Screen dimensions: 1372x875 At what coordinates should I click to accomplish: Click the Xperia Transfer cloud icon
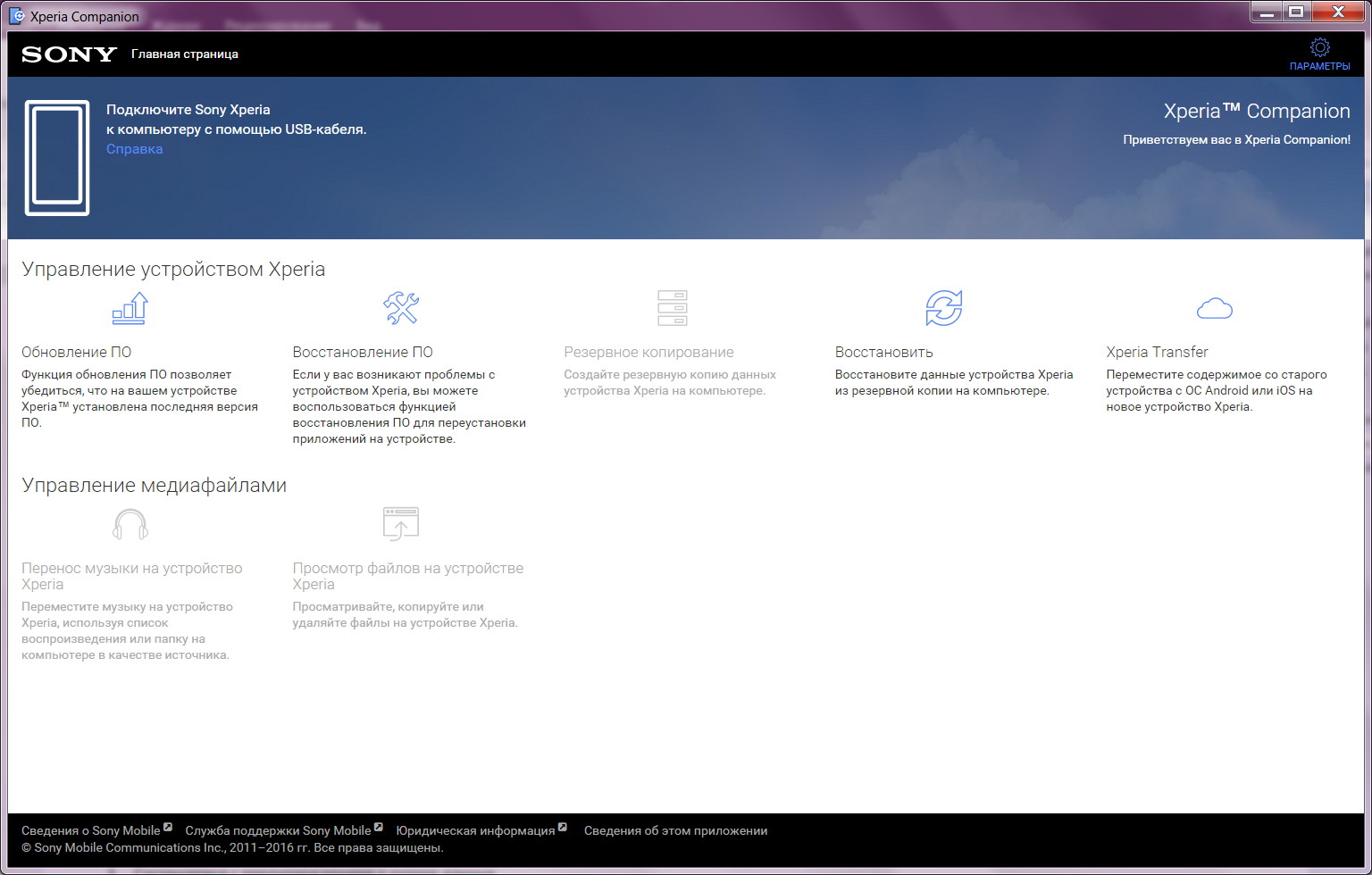(1215, 309)
